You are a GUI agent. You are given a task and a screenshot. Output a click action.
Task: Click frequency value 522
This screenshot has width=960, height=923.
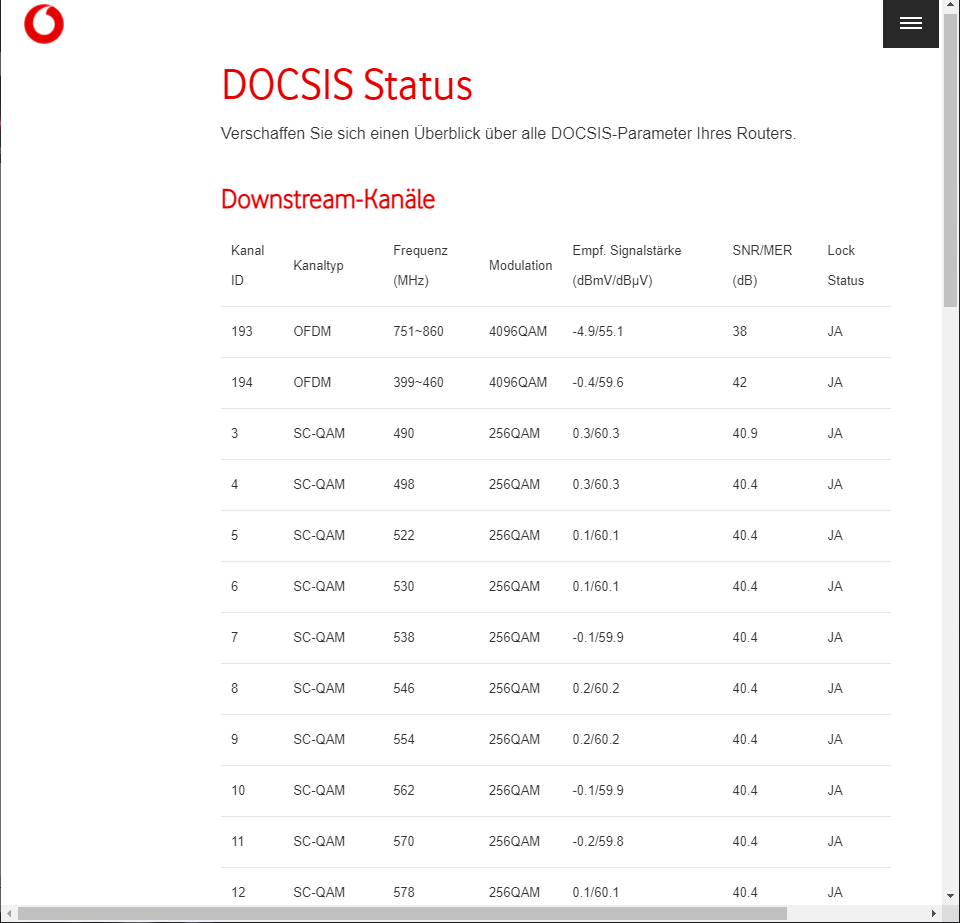(x=403, y=535)
